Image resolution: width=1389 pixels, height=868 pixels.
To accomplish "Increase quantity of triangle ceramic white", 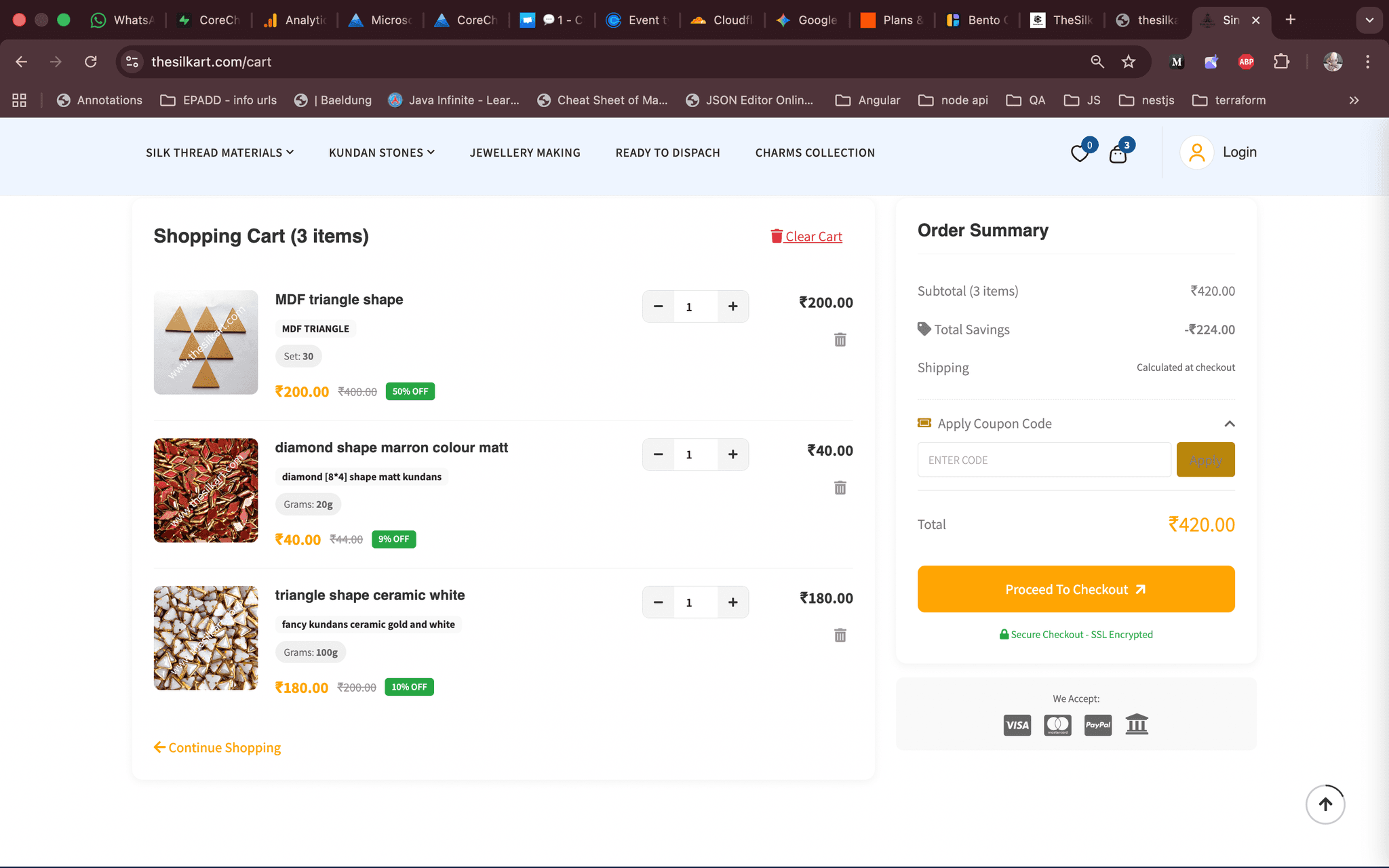I will (x=732, y=602).
